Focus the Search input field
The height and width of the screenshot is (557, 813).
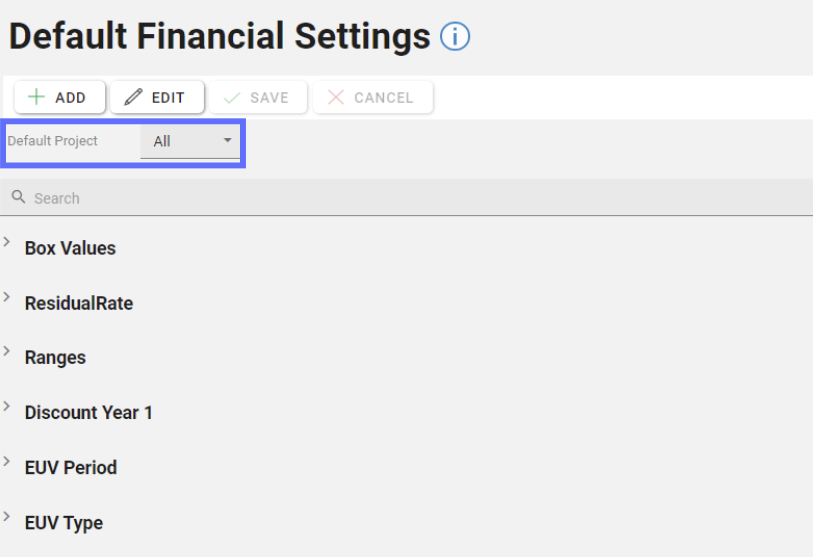[400, 198]
